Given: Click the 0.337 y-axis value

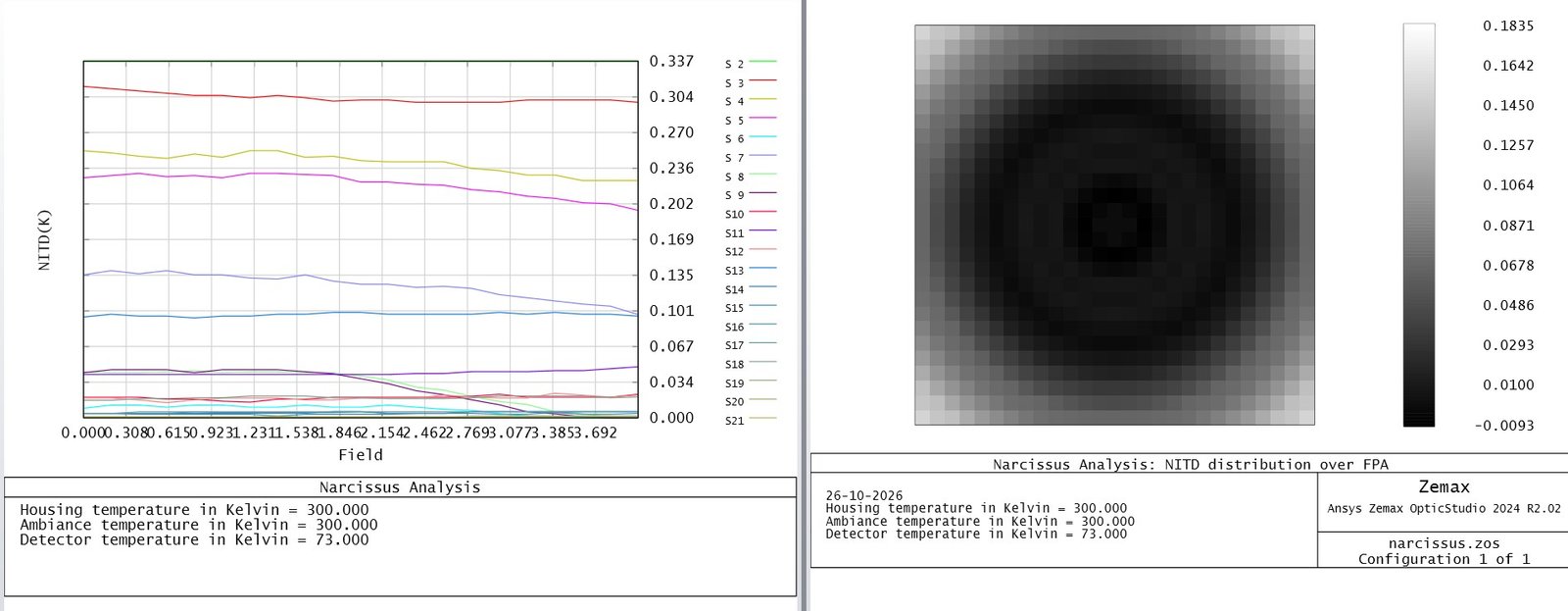Looking at the screenshot, I should click(671, 61).
